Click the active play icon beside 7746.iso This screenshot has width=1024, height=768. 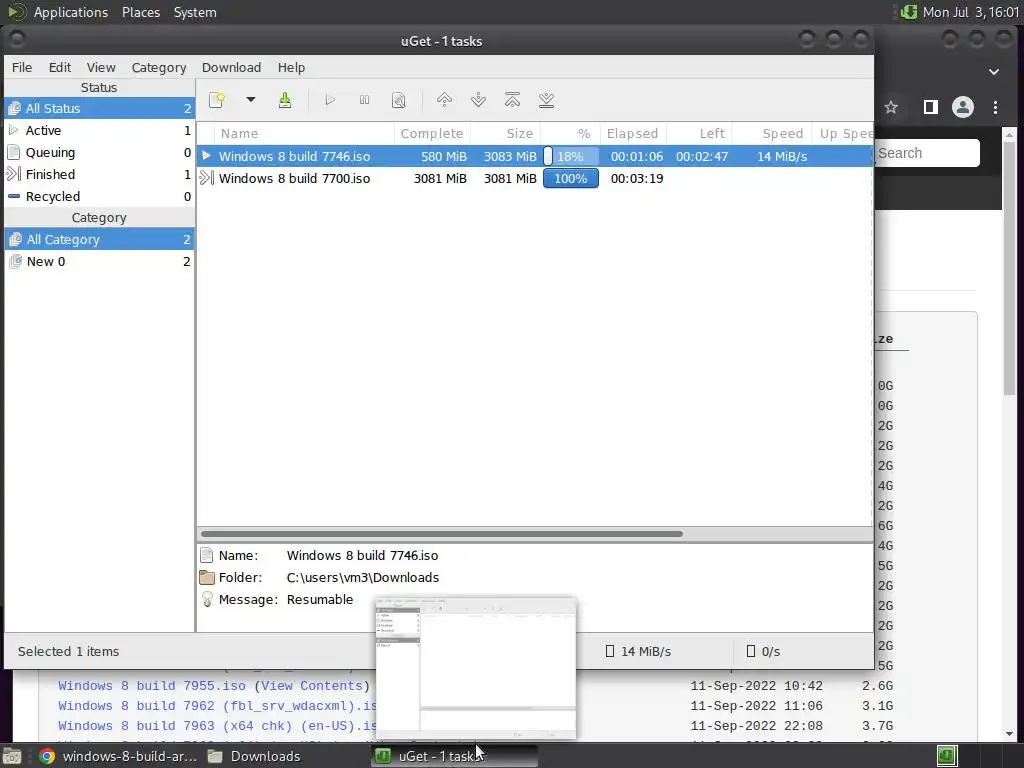click(x=206, y=155)
